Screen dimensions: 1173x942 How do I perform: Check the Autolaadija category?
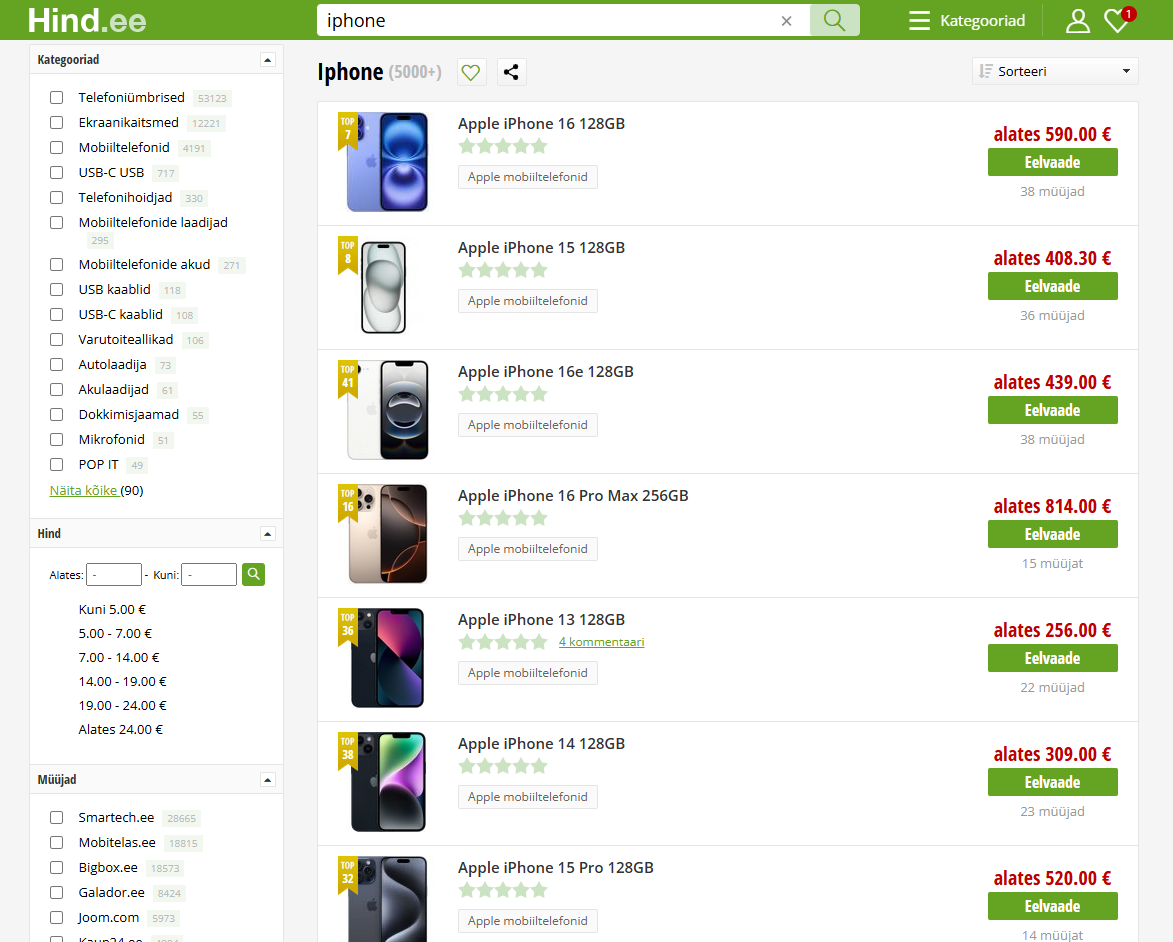[x=56, y=364]
